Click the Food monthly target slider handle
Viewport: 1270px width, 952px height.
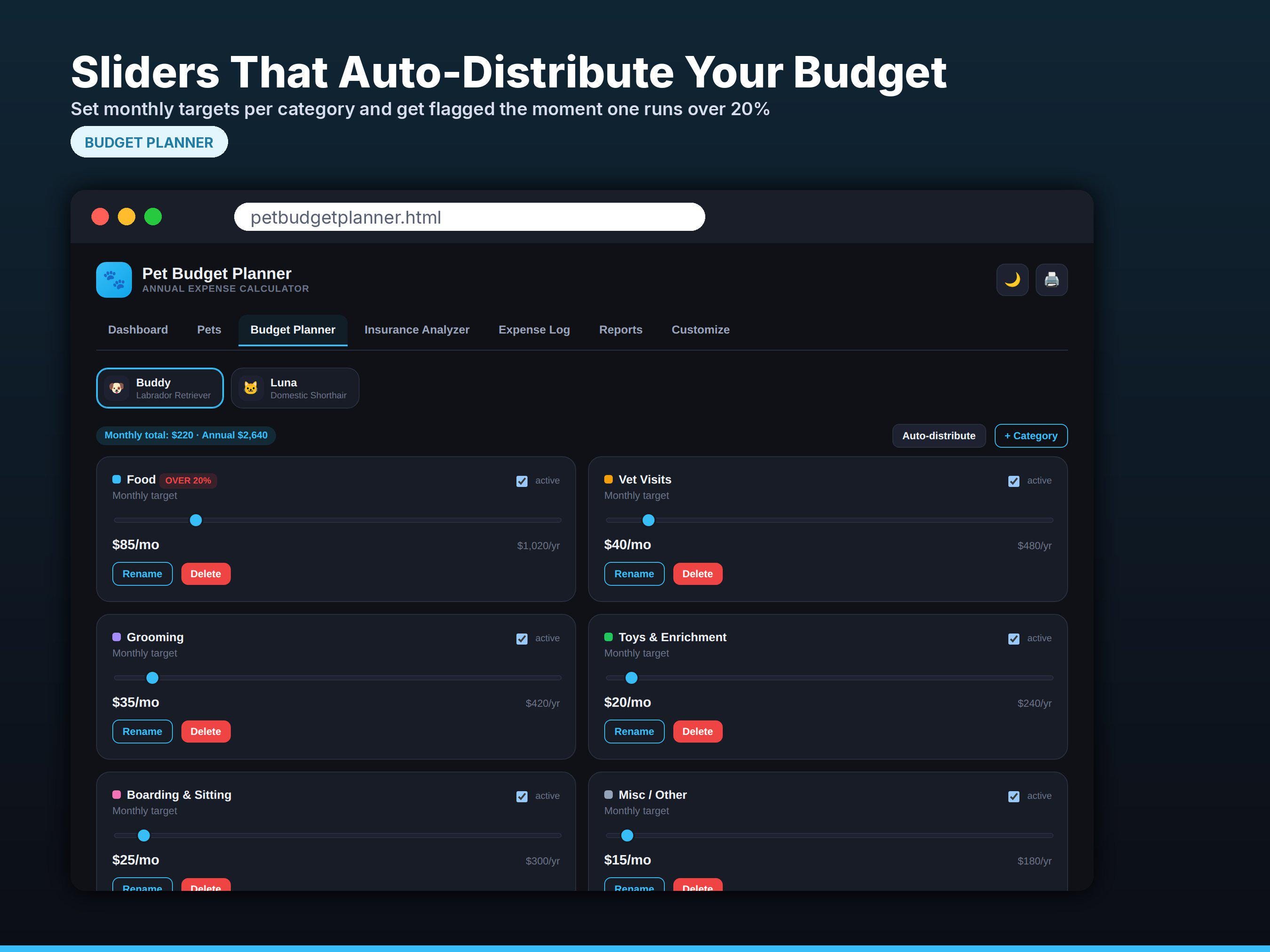(196, 520)
